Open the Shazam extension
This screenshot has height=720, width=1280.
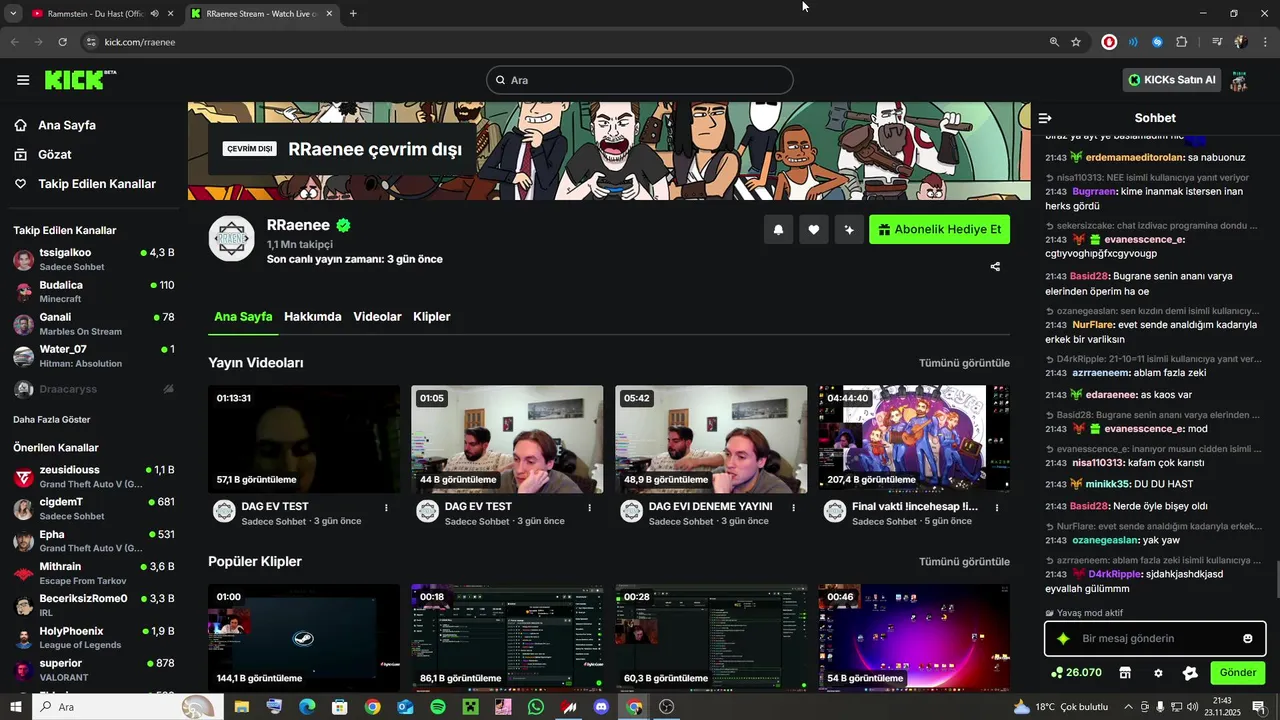click(x=1157, y=42)
